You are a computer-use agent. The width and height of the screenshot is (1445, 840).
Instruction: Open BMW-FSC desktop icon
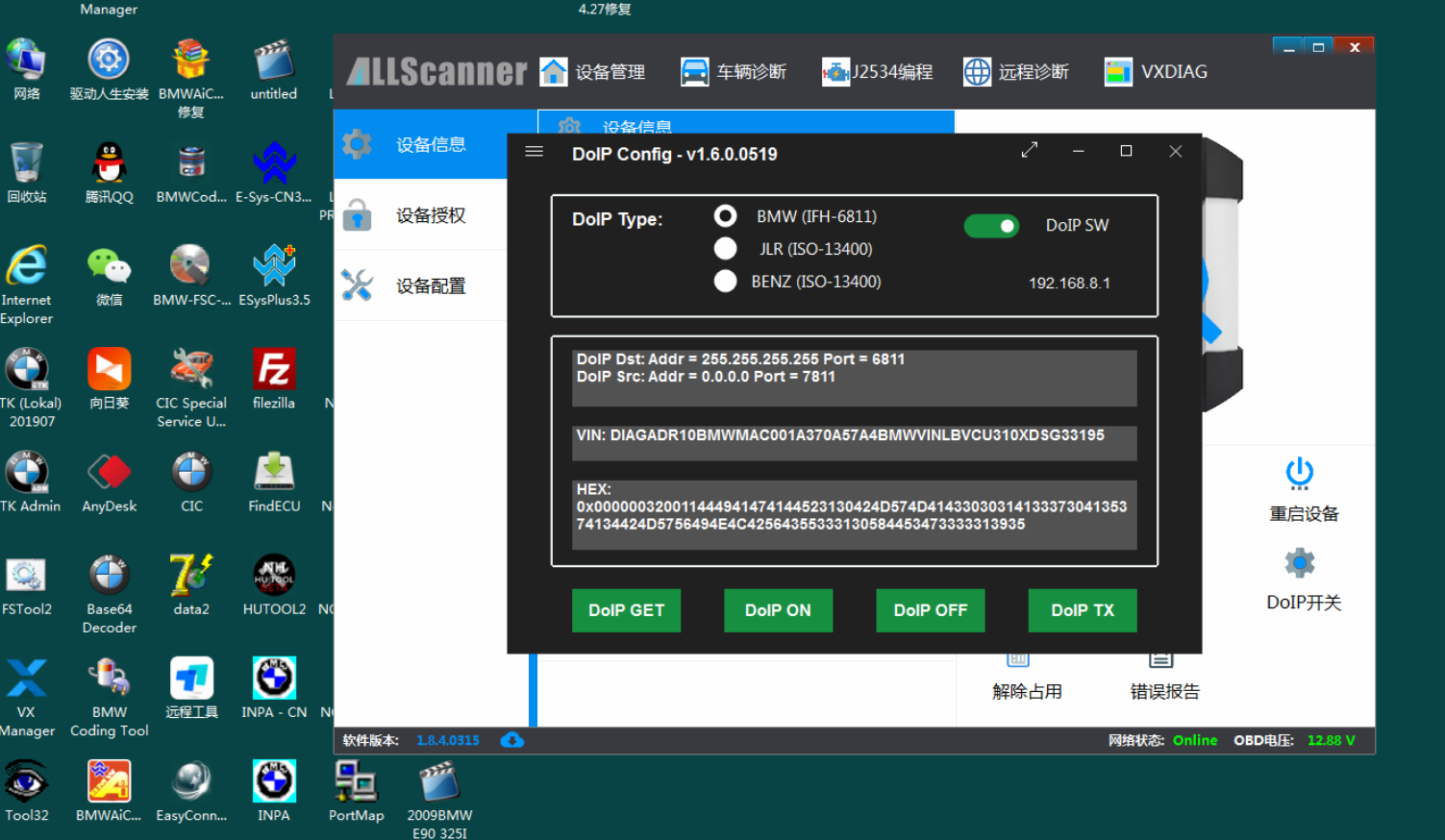pos(191,276)
